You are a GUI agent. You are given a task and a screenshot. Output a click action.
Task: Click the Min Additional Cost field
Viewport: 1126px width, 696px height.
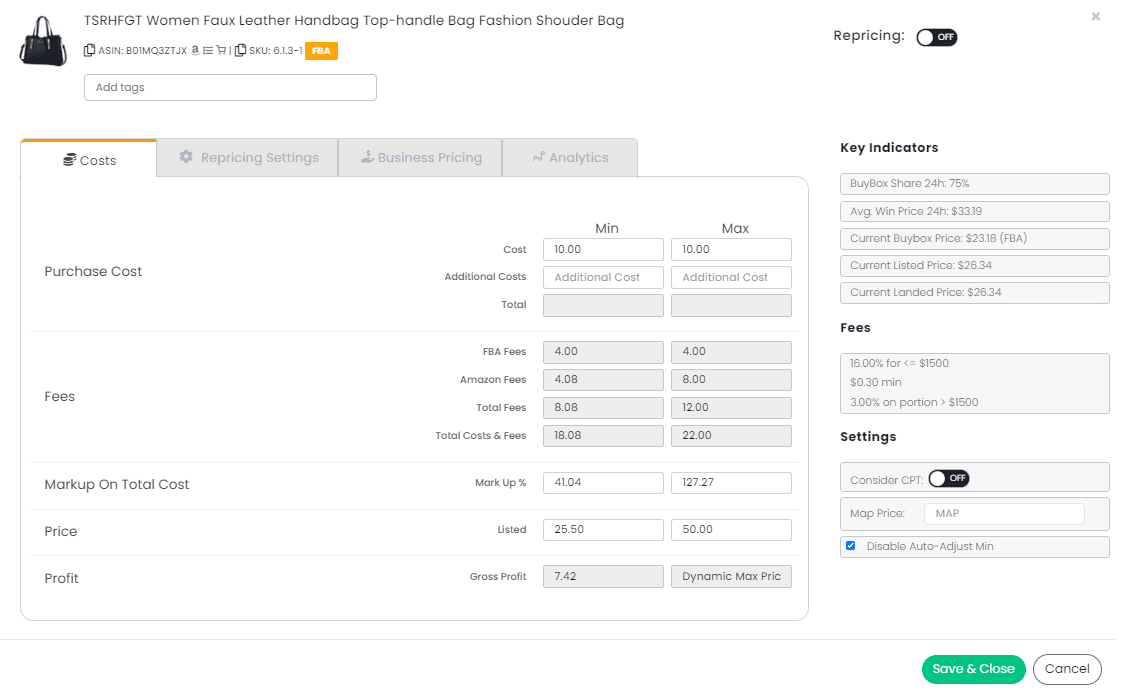click(x=603, y=277)
